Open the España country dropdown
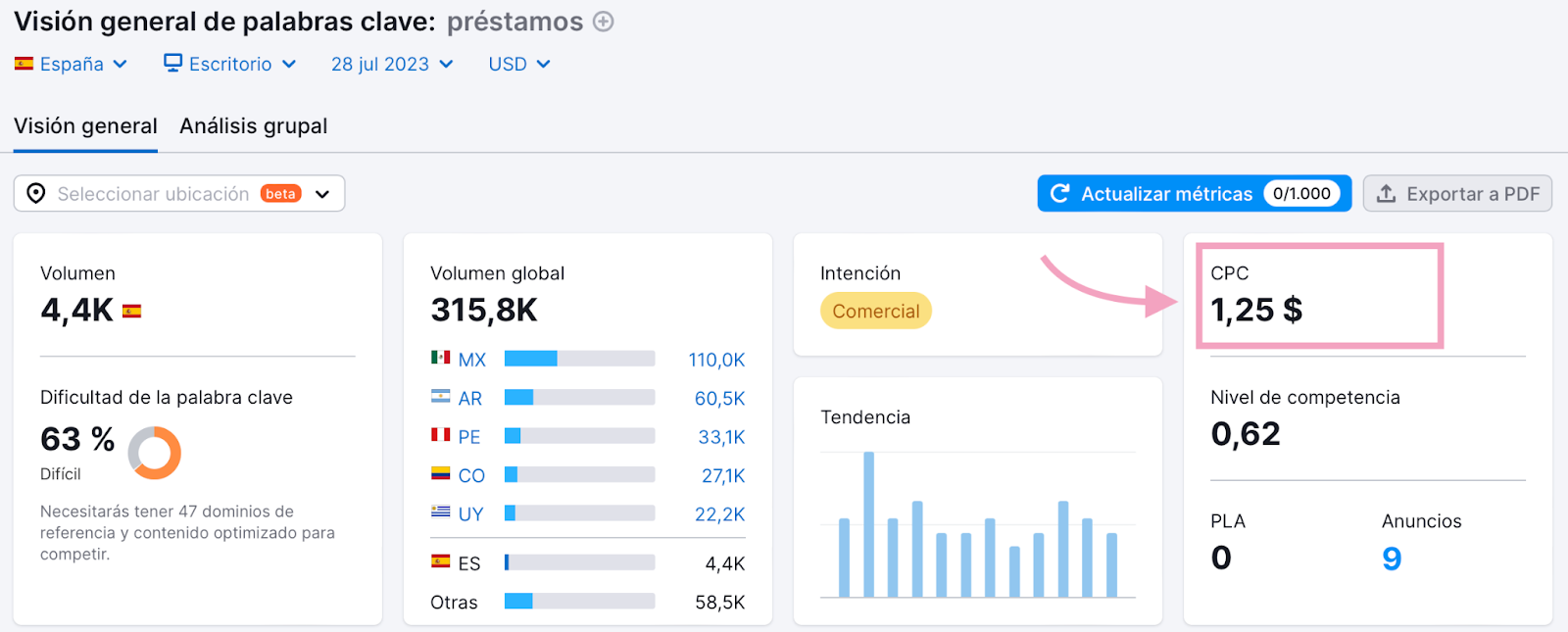1568x632 pixels. (x=72, y=64)
